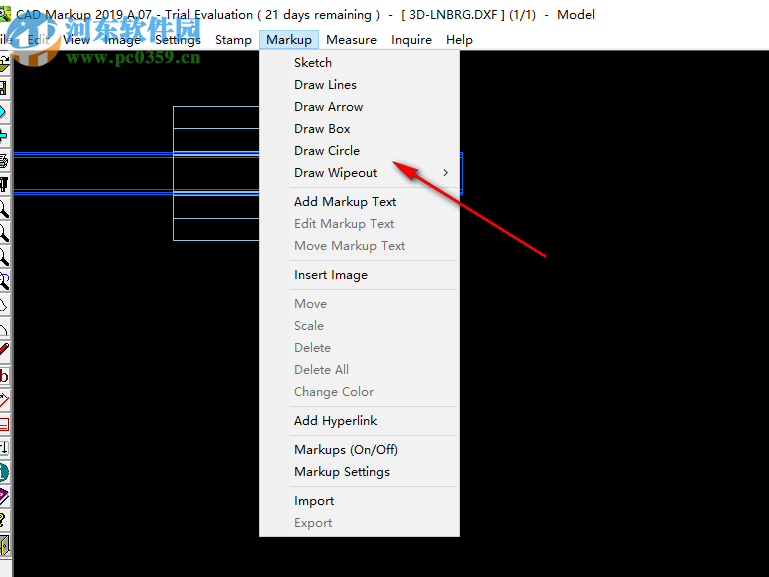Select the red pencil sketch tool
769x577 pixels.
4,350
